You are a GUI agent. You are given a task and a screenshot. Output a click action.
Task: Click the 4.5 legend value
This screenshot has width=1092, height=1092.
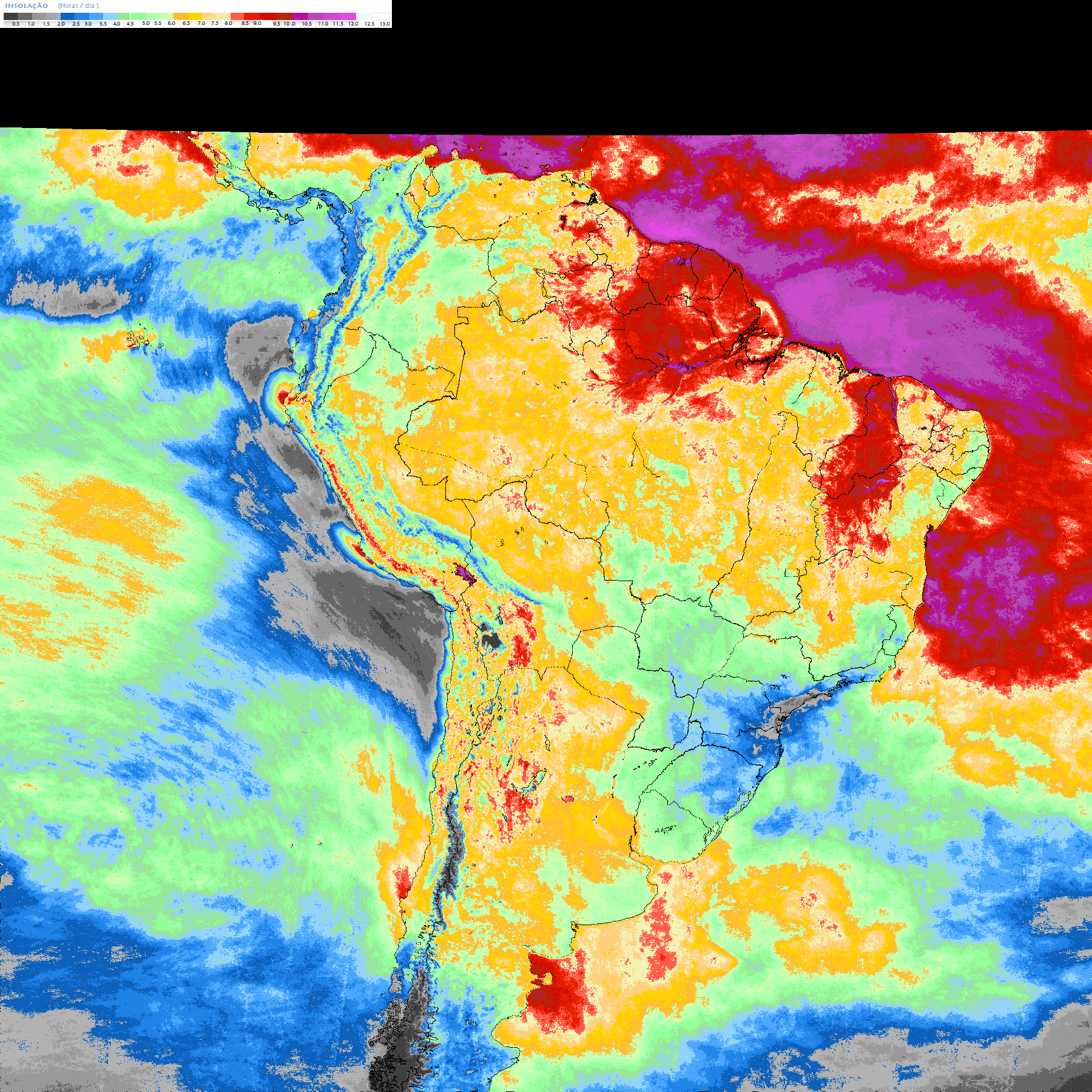tap(130, 24)
